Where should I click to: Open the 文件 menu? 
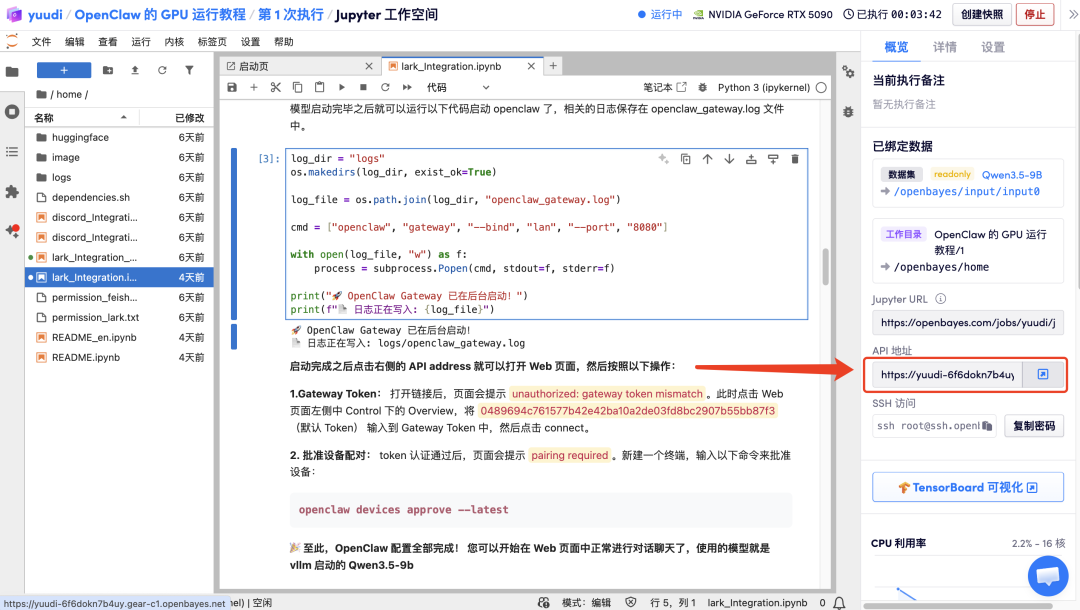coord(41,42)
